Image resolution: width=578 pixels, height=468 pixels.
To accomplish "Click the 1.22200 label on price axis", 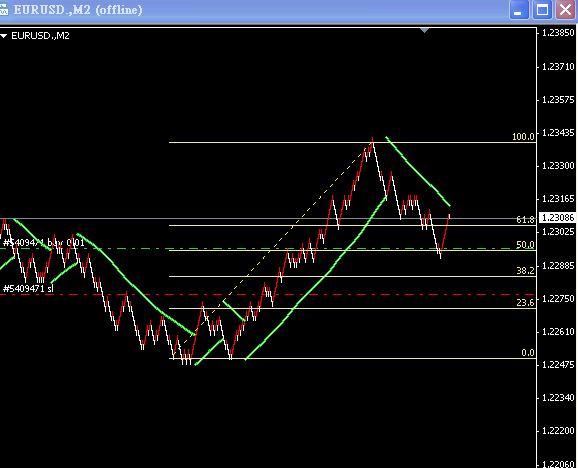I will click(x=558, y=431).
